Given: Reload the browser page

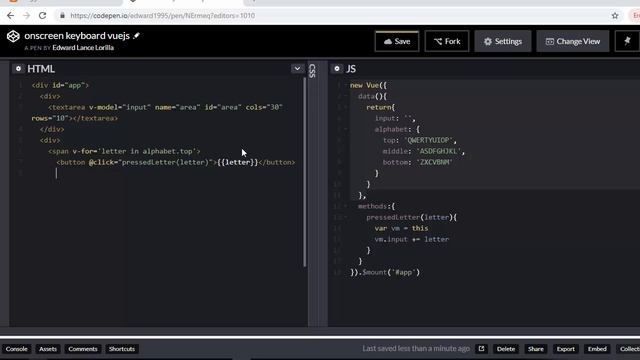Looking at the screenshot, I should coord(42,16).
